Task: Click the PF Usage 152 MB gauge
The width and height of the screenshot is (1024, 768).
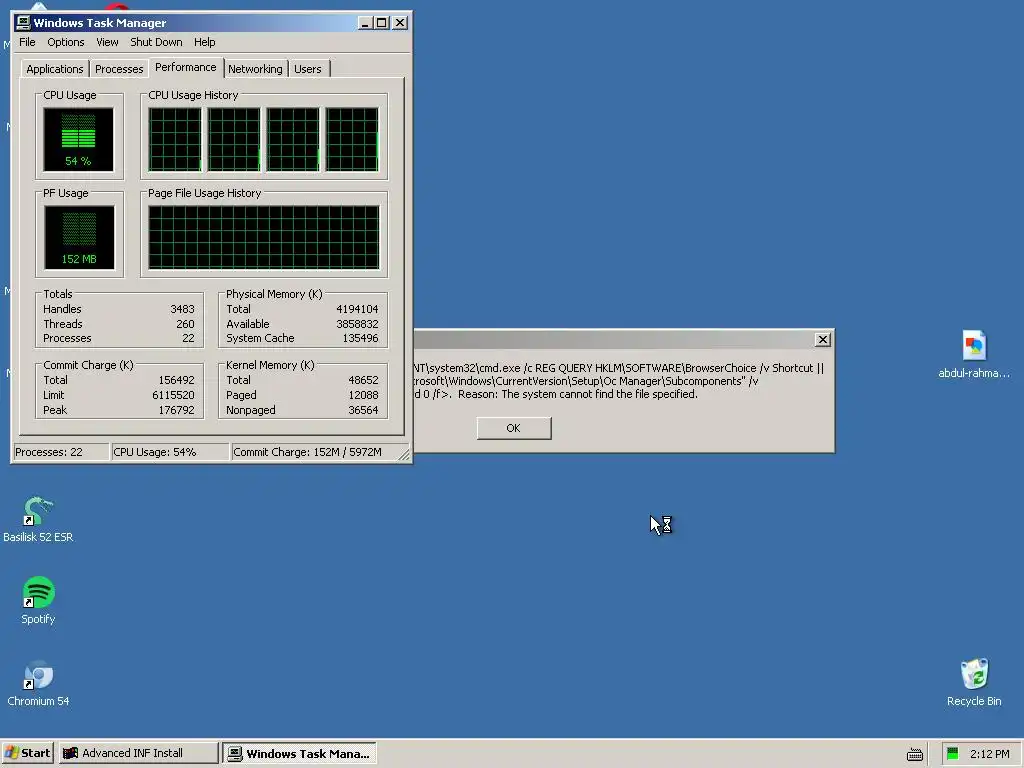Action: pos(79,237)
